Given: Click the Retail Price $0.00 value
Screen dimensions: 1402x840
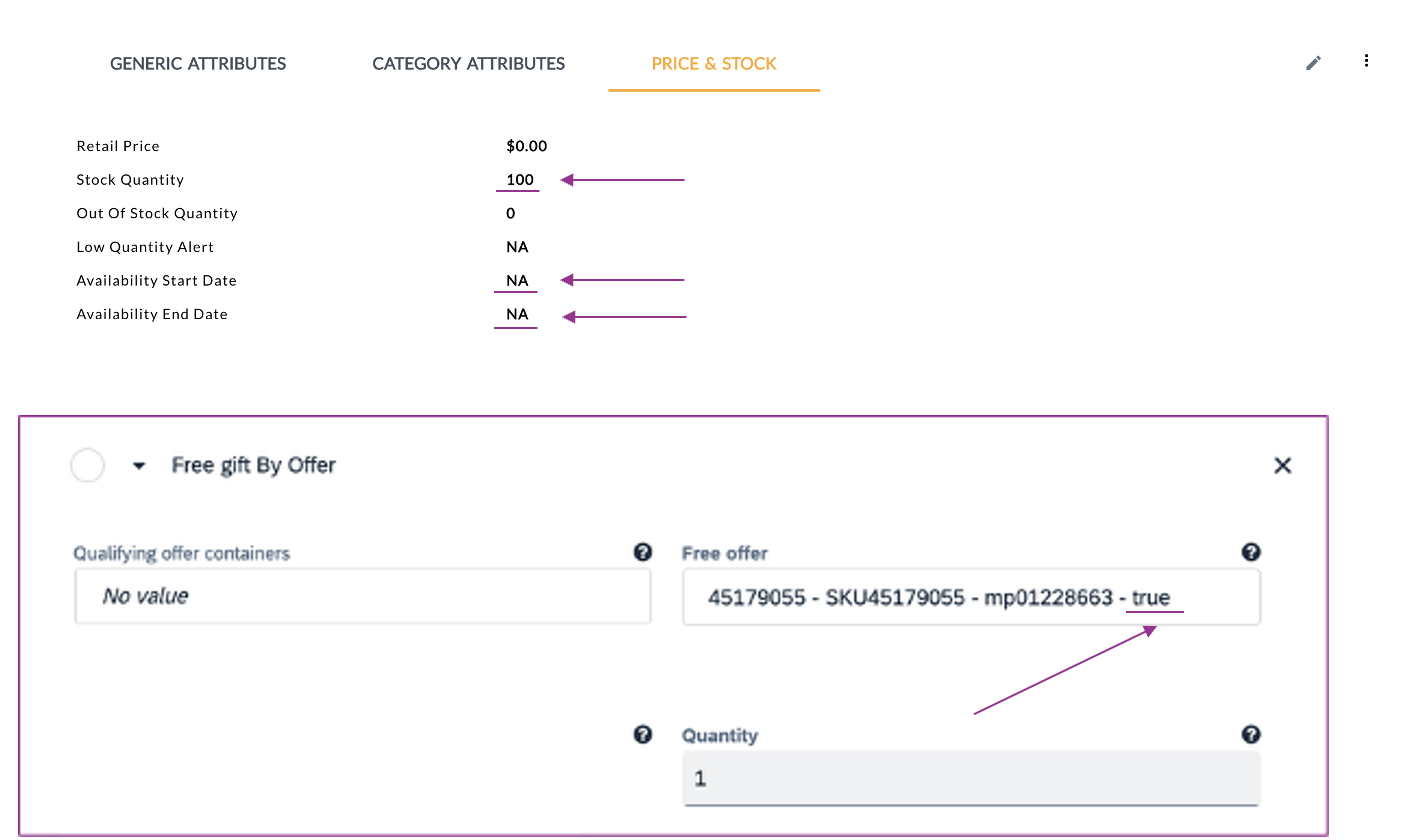Looking at the screenshot, I should (x=527, y=146).
